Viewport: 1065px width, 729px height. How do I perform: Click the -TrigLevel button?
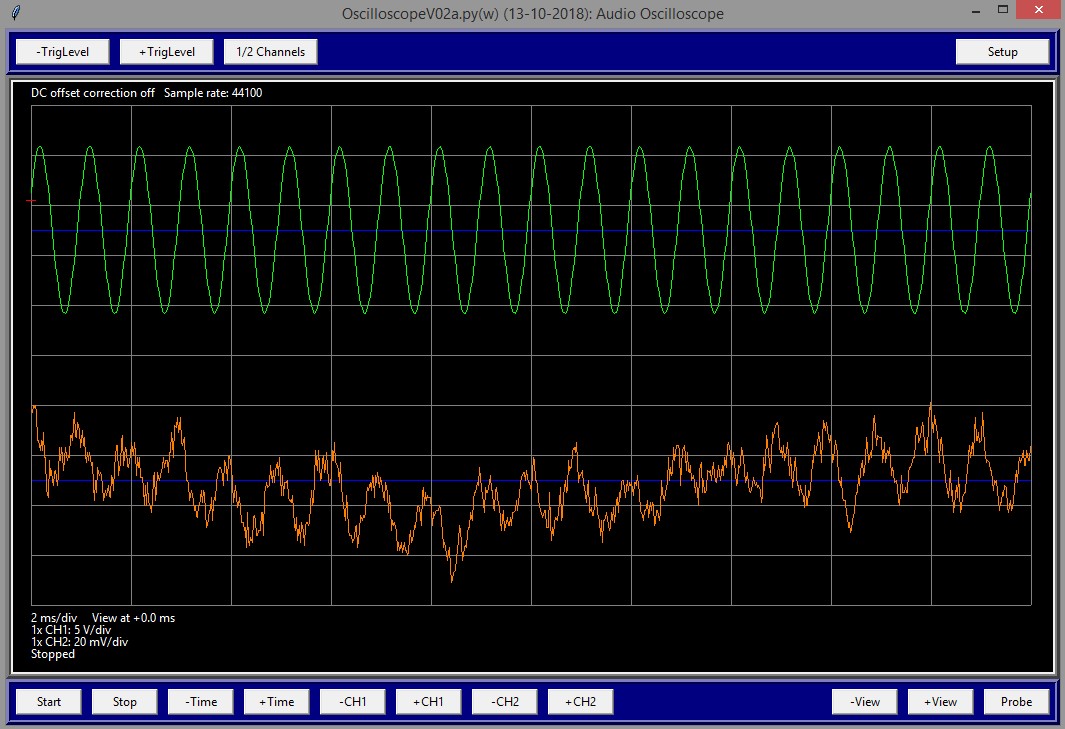[60, 52]
